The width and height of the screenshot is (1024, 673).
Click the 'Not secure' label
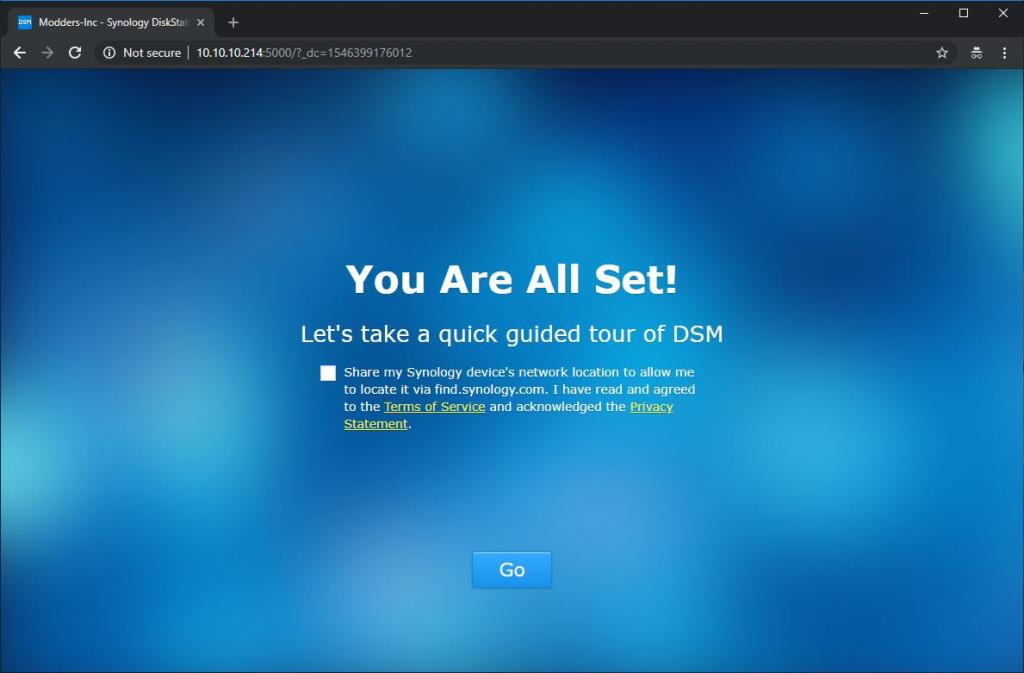click(x=152, y=53)
